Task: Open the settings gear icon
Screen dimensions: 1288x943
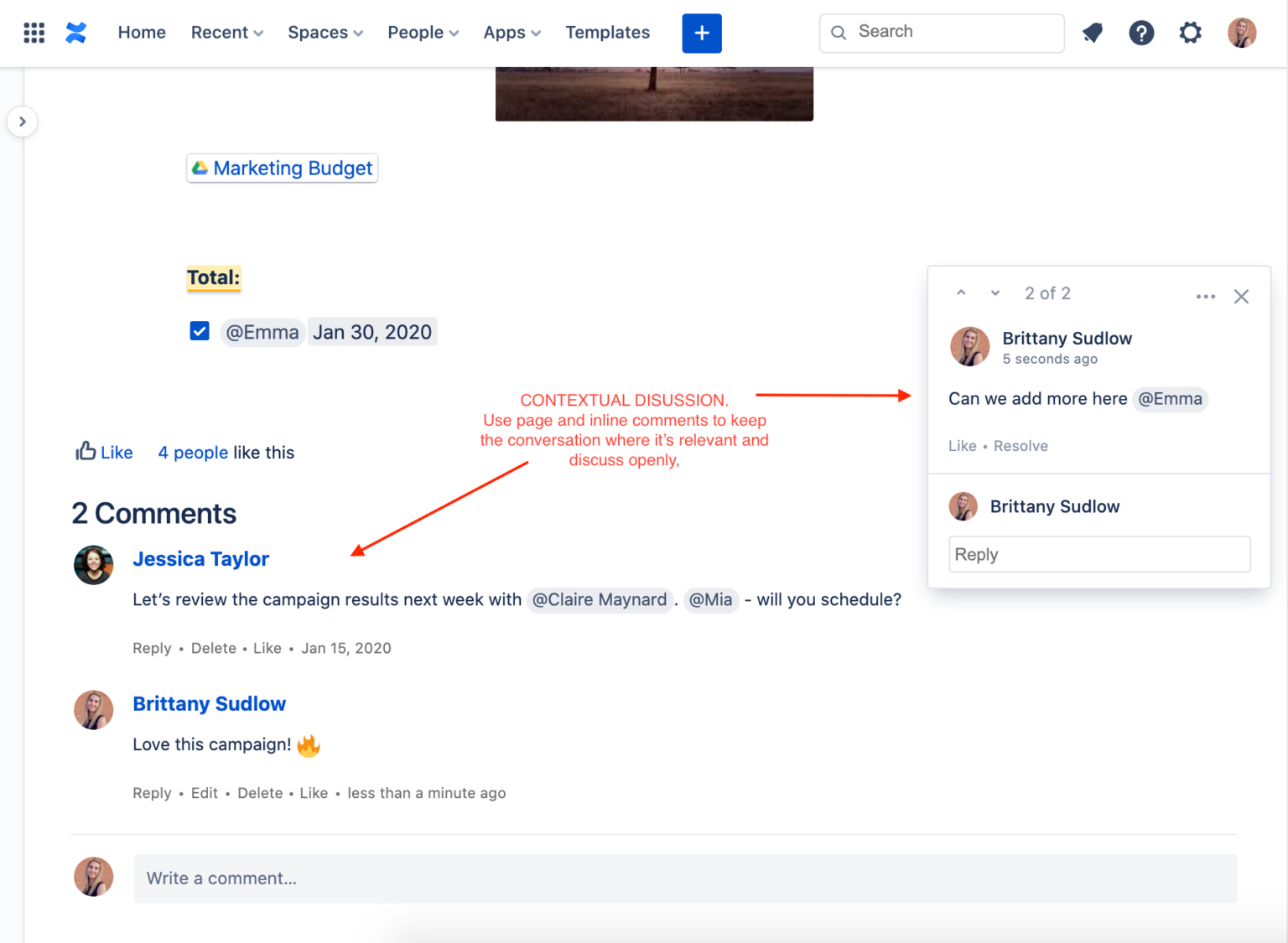Action: coord(1190,33)
